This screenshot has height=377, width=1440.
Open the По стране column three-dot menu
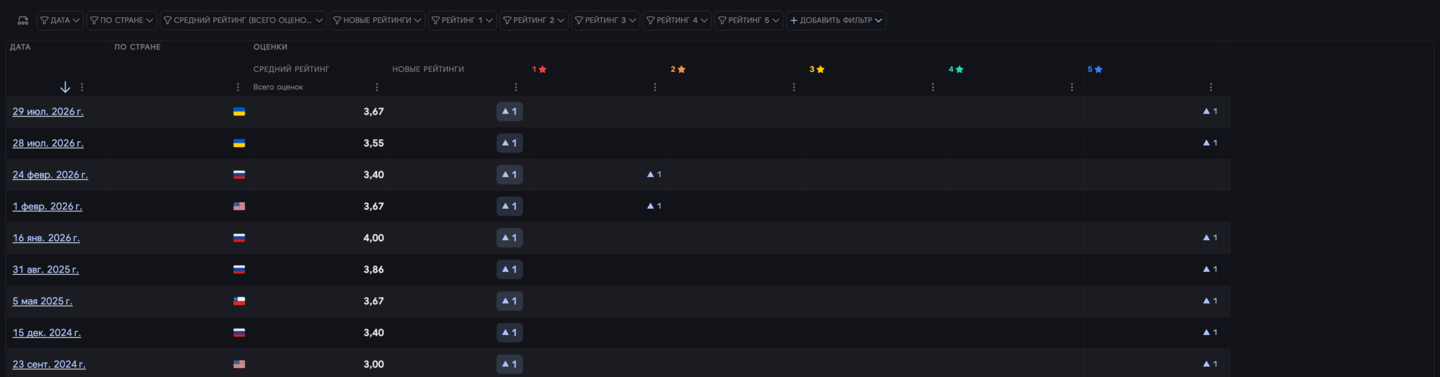(238, 87)
